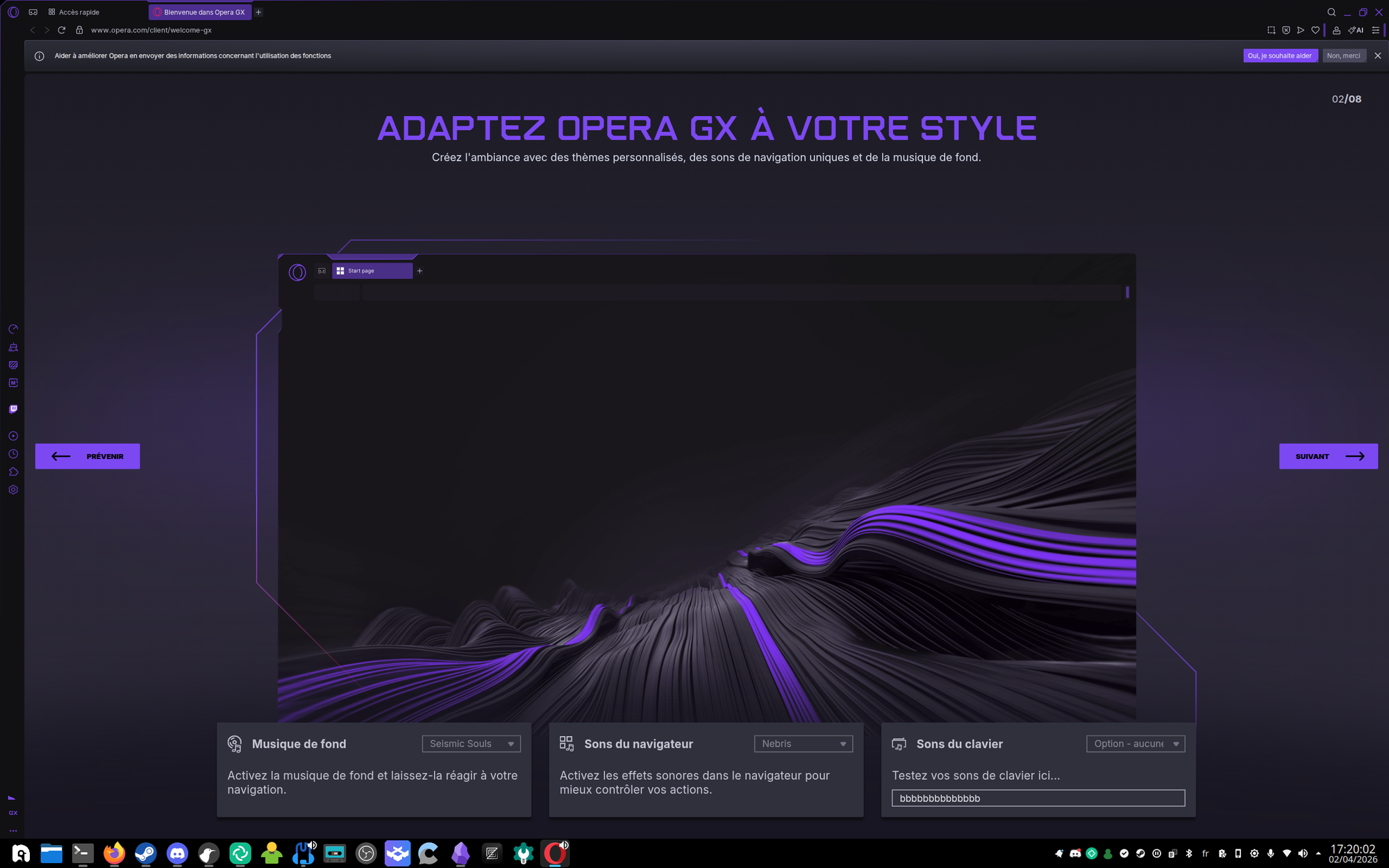Open Easy setup sliders icon
Viewport: 1389px width, 868px height.
click(1375, 31)
